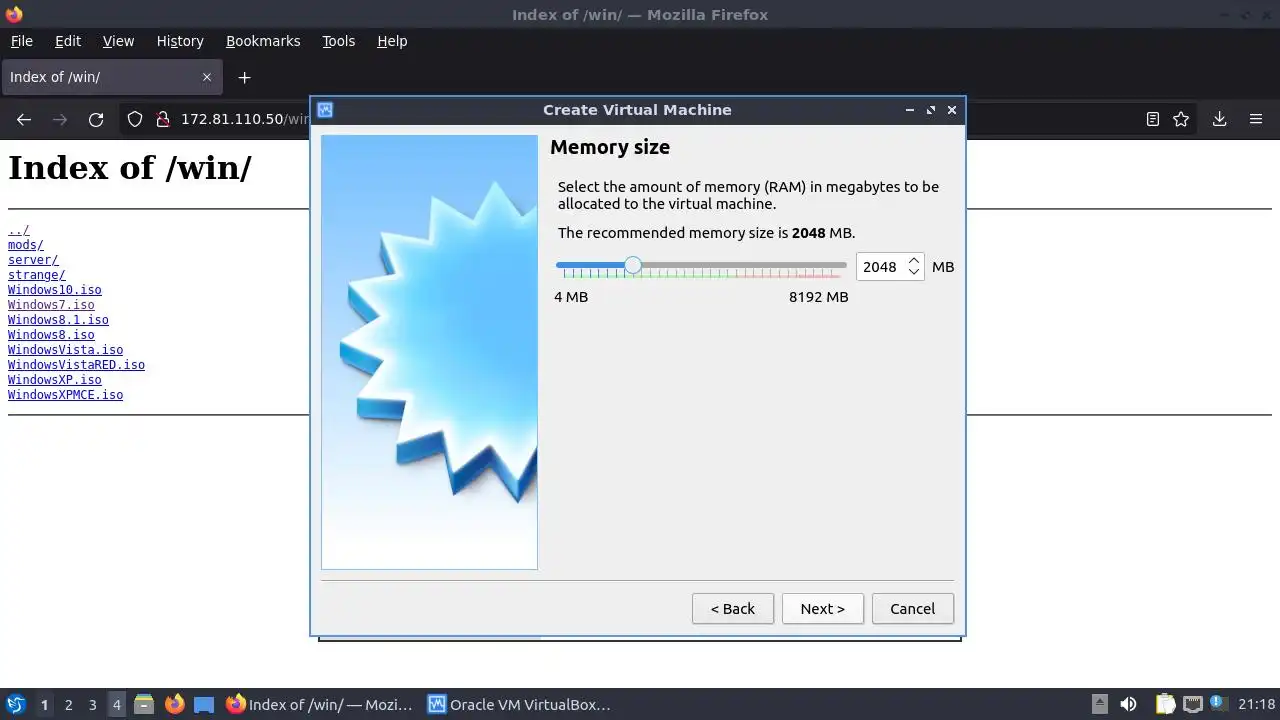Screen dimensions: 1280x720
Task: Click the Firefox forward arrow
Action: click(x=60, y=119)
